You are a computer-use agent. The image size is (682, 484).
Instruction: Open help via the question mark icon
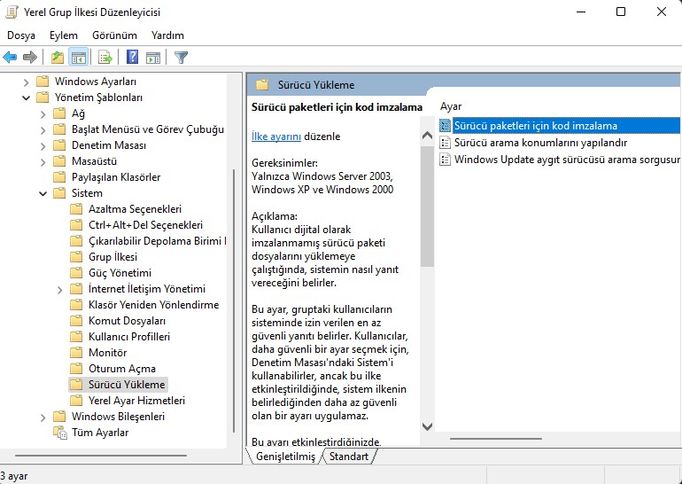coord(132,57)
